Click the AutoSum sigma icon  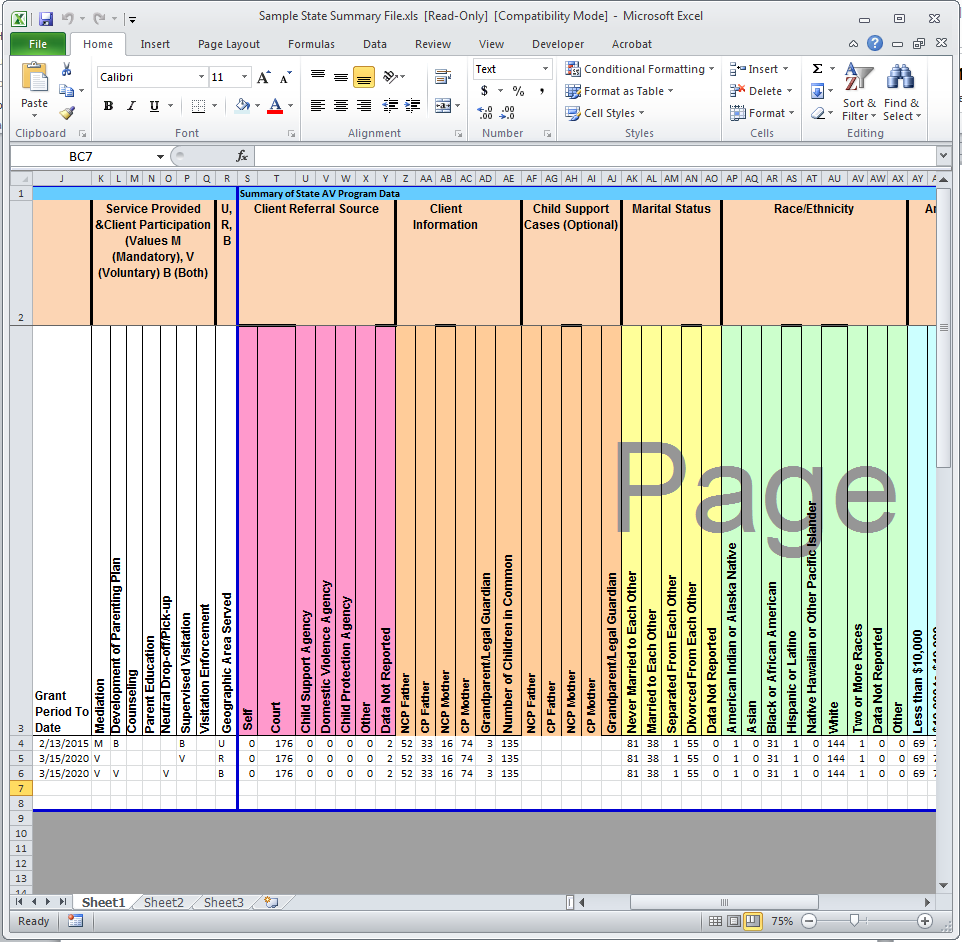click(817, 69)
